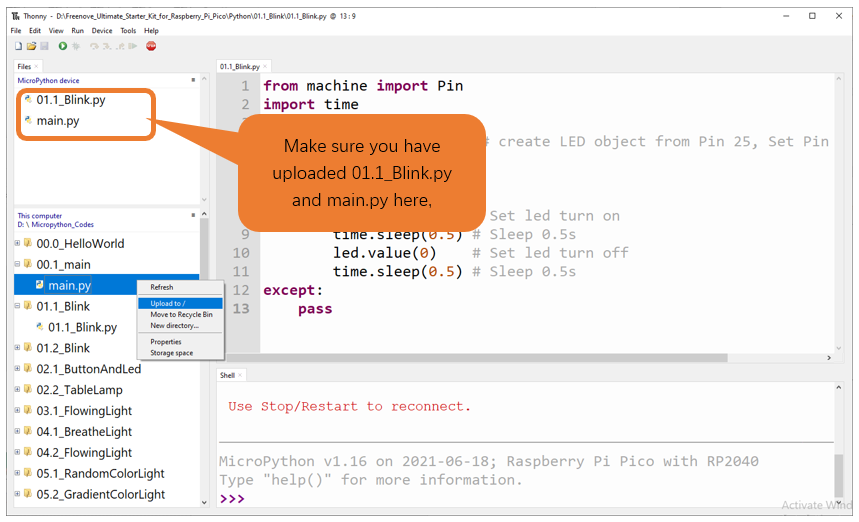Collapse the 00.1_main folder
The image size is (859, 522).
(17, 264)
